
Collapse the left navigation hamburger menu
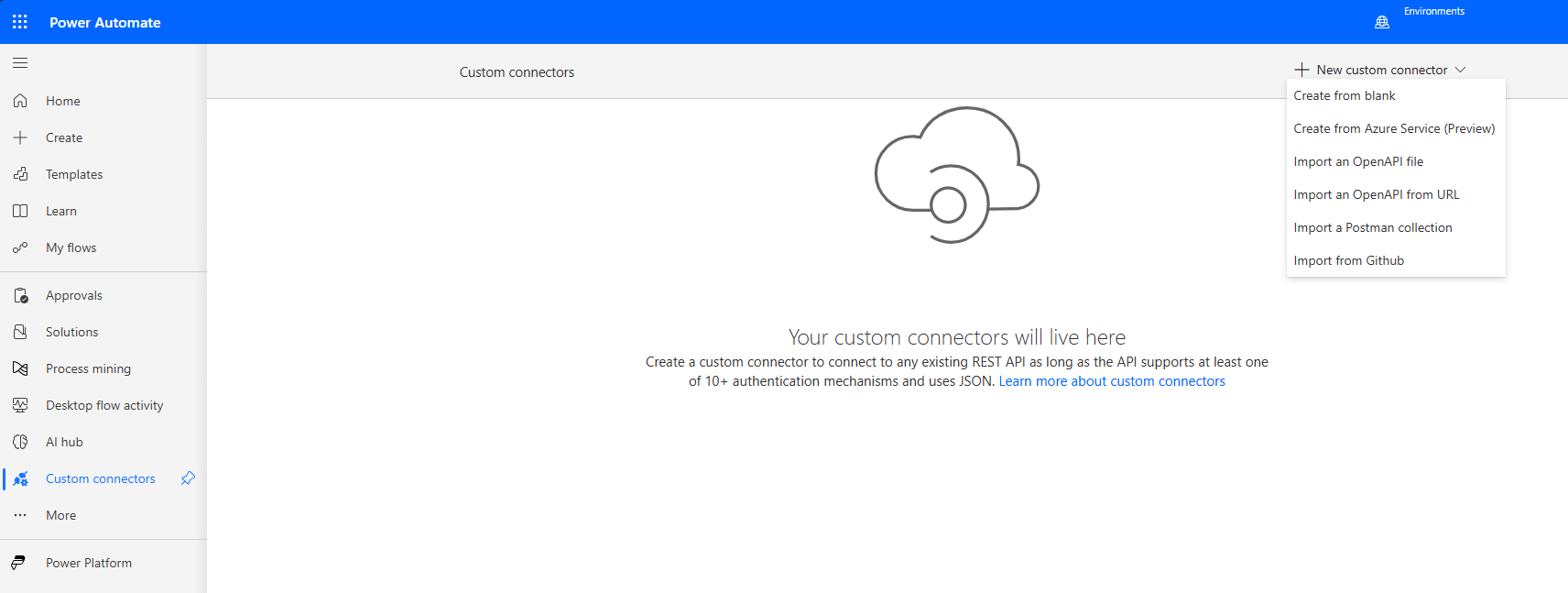coord(20,63)
